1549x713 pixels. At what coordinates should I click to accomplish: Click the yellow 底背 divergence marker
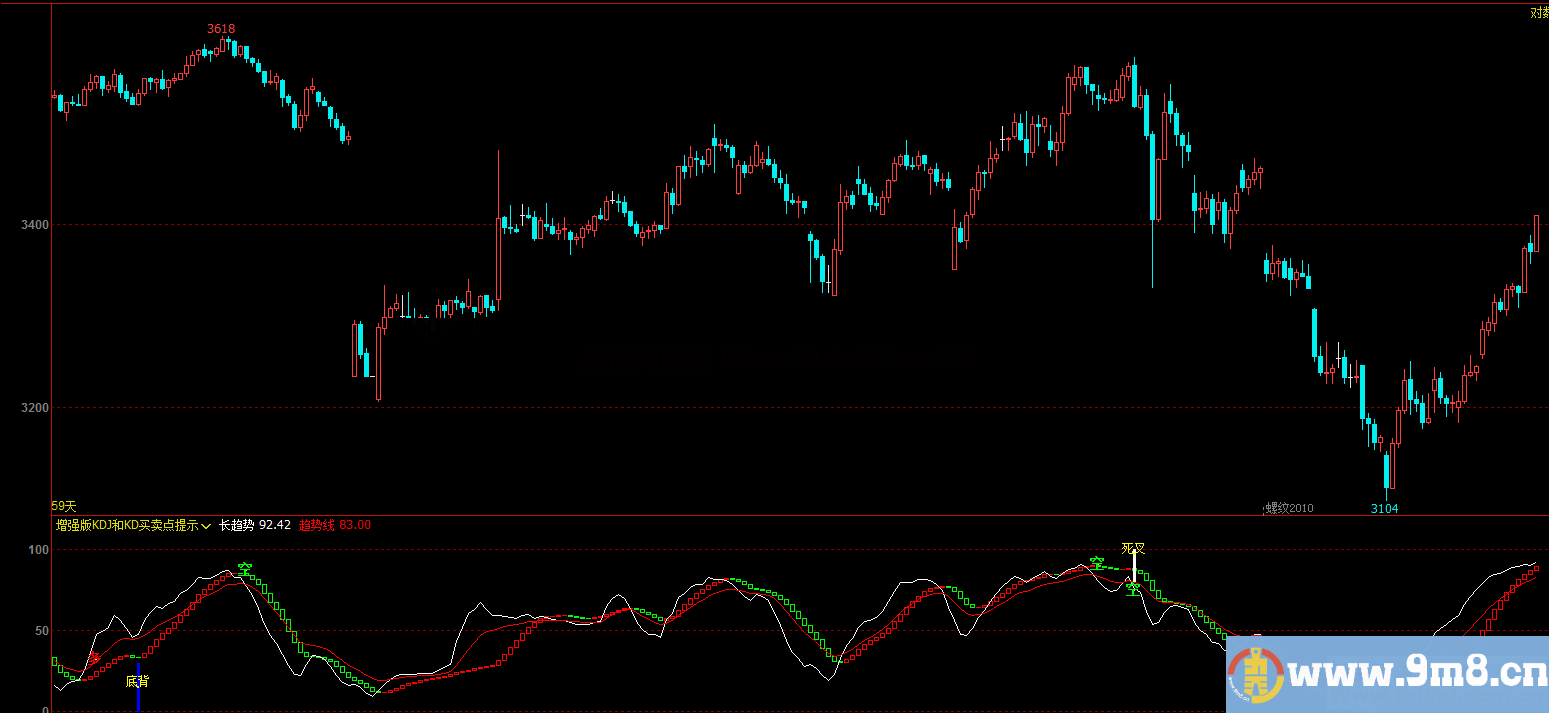point(137,682)
